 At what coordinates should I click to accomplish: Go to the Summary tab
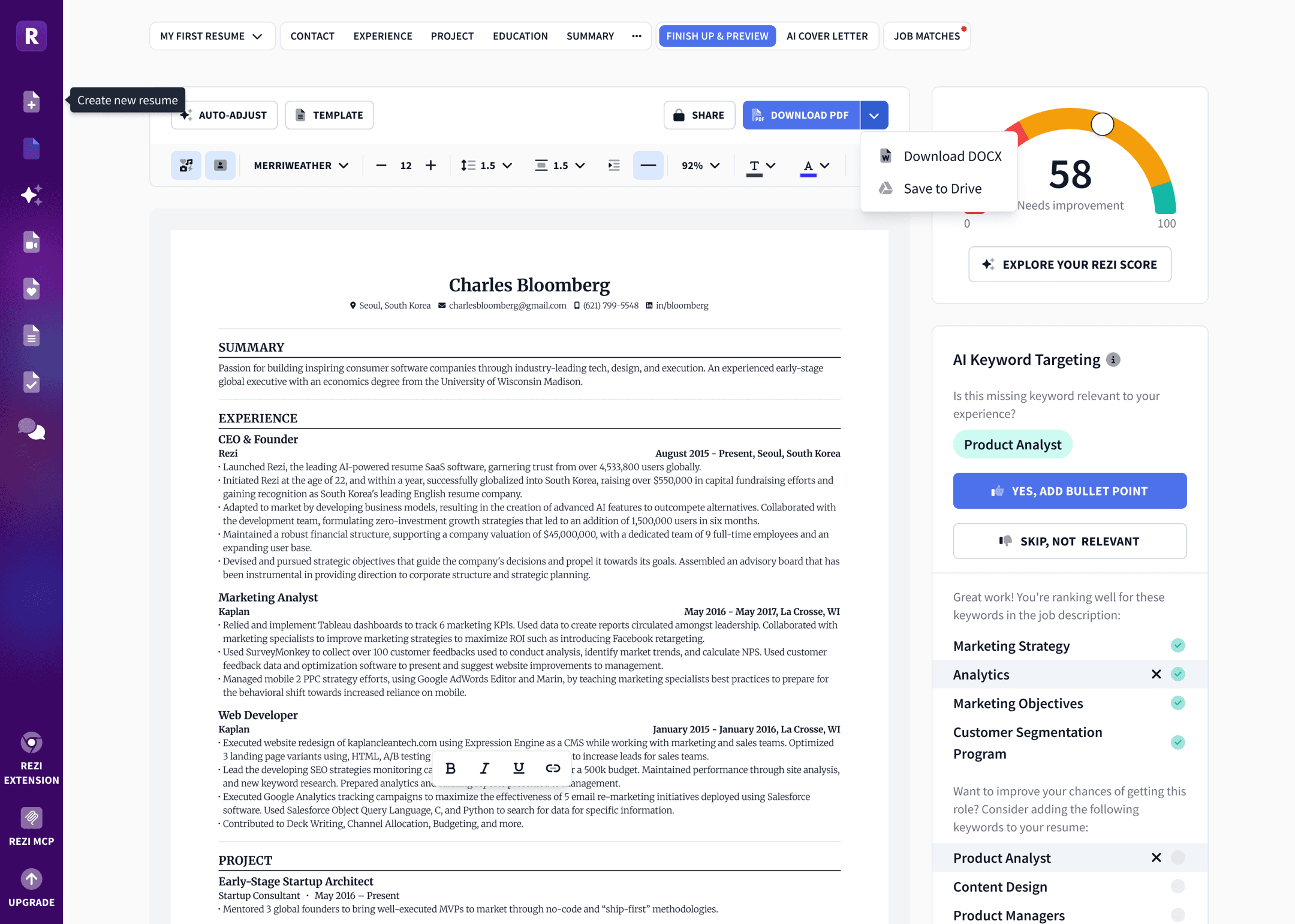pyautogui.click(x=590, y=36)
